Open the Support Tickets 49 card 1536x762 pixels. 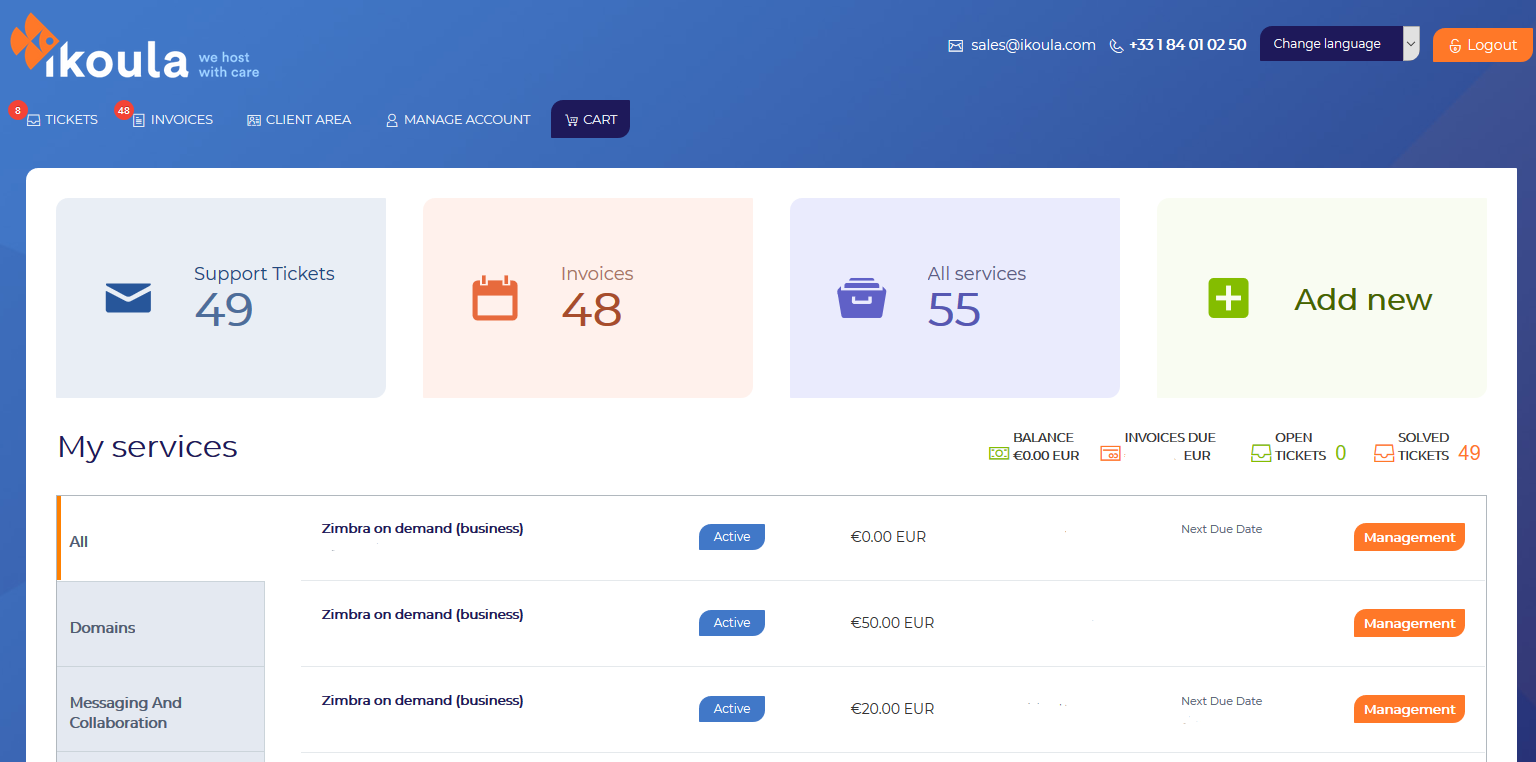click(x=221, y=298)
